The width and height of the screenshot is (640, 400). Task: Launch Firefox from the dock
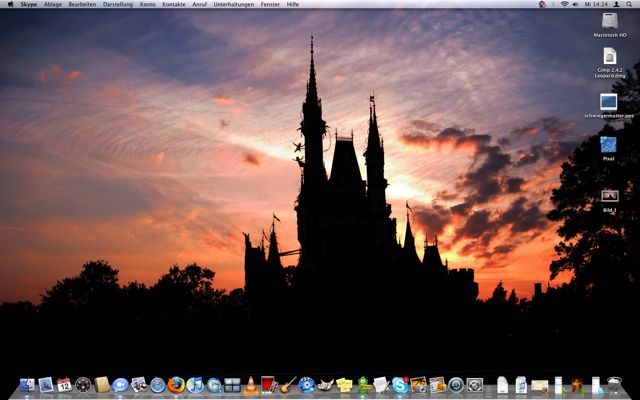pyautogui.click(x=176, y=385)
